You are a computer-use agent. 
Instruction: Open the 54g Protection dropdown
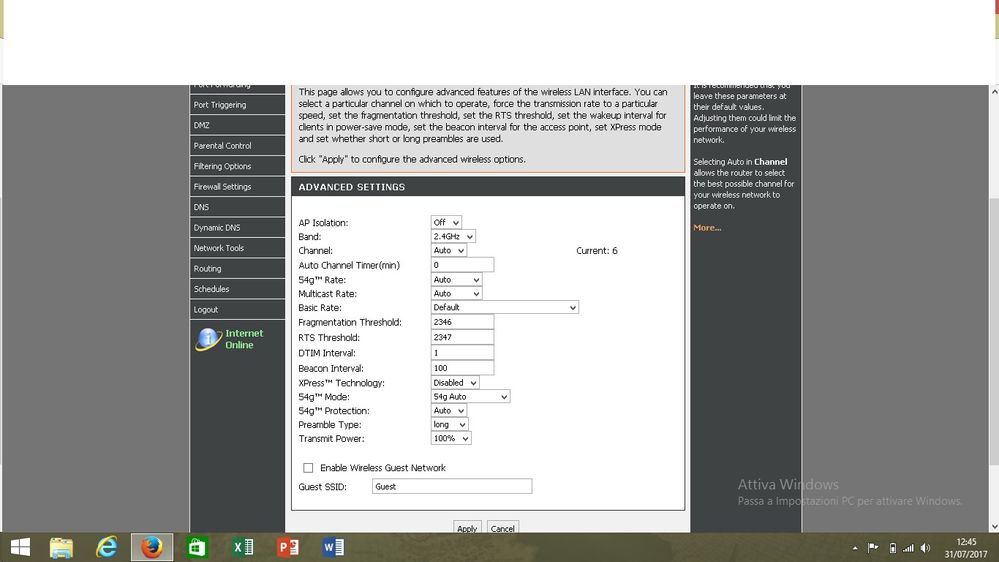point(449,411)
